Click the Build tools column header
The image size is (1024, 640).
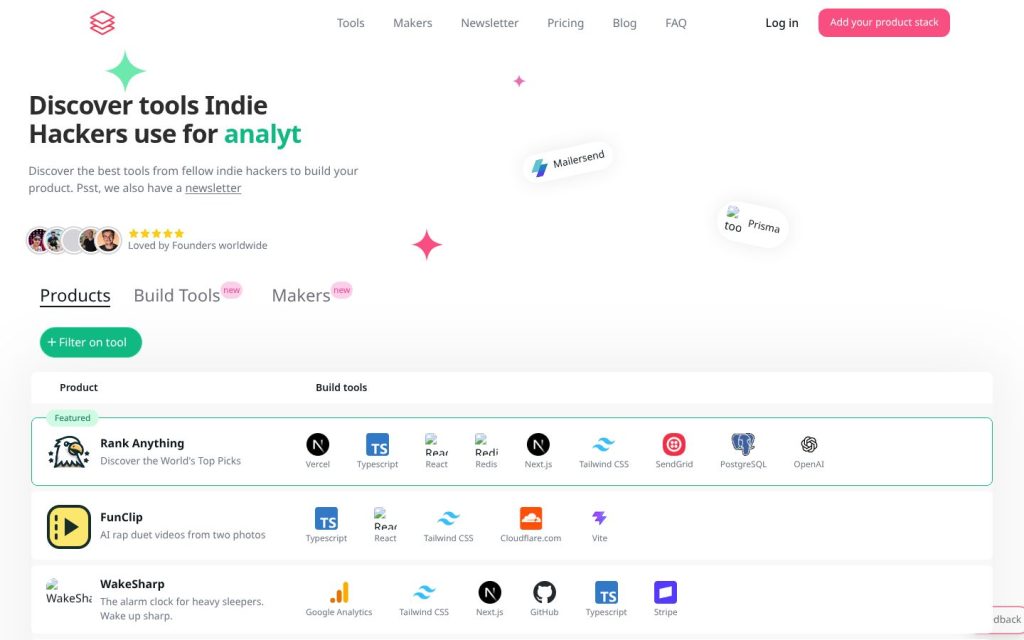click(341, 387)
